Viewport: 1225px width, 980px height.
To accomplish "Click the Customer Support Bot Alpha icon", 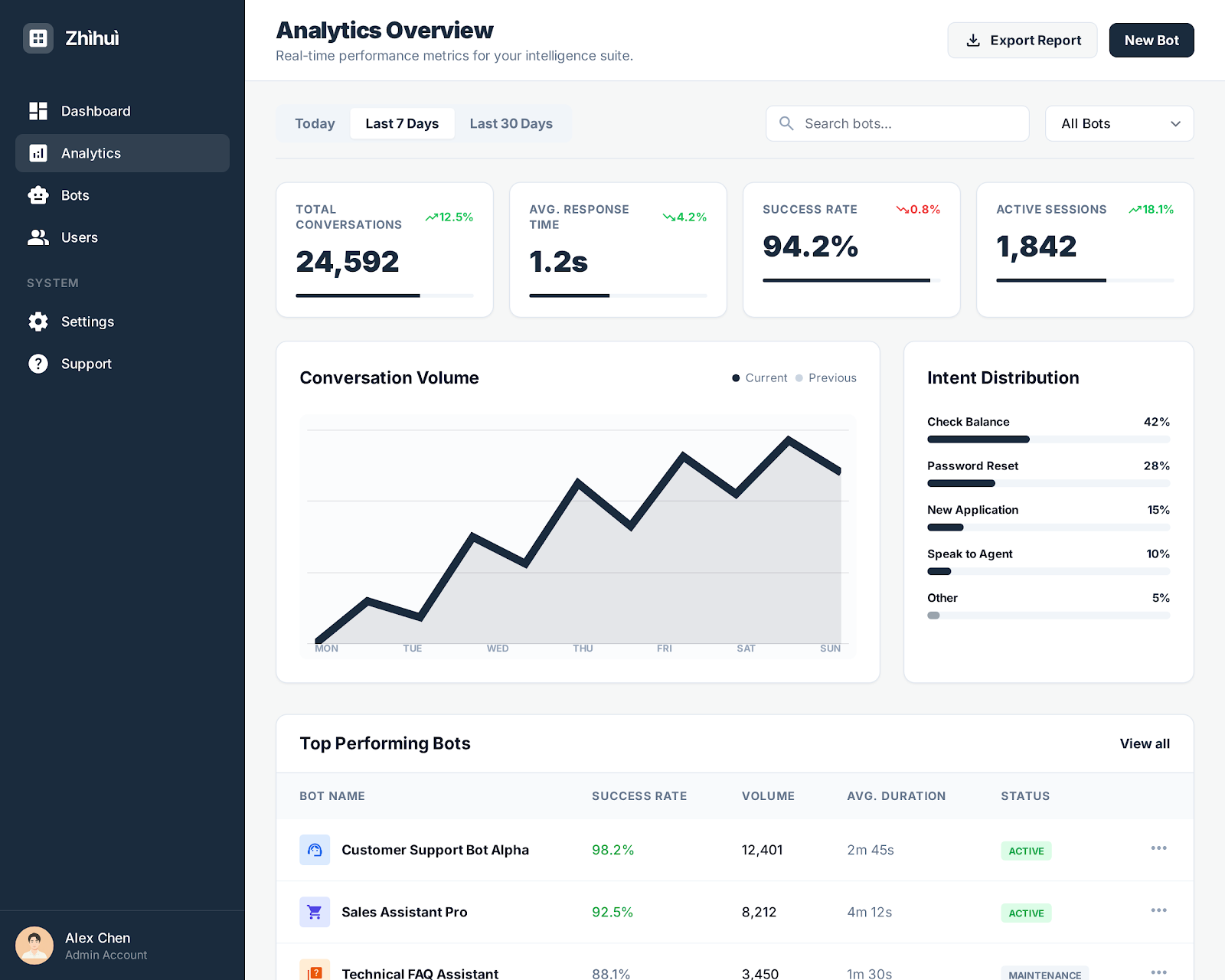I will tap(315, 850).
